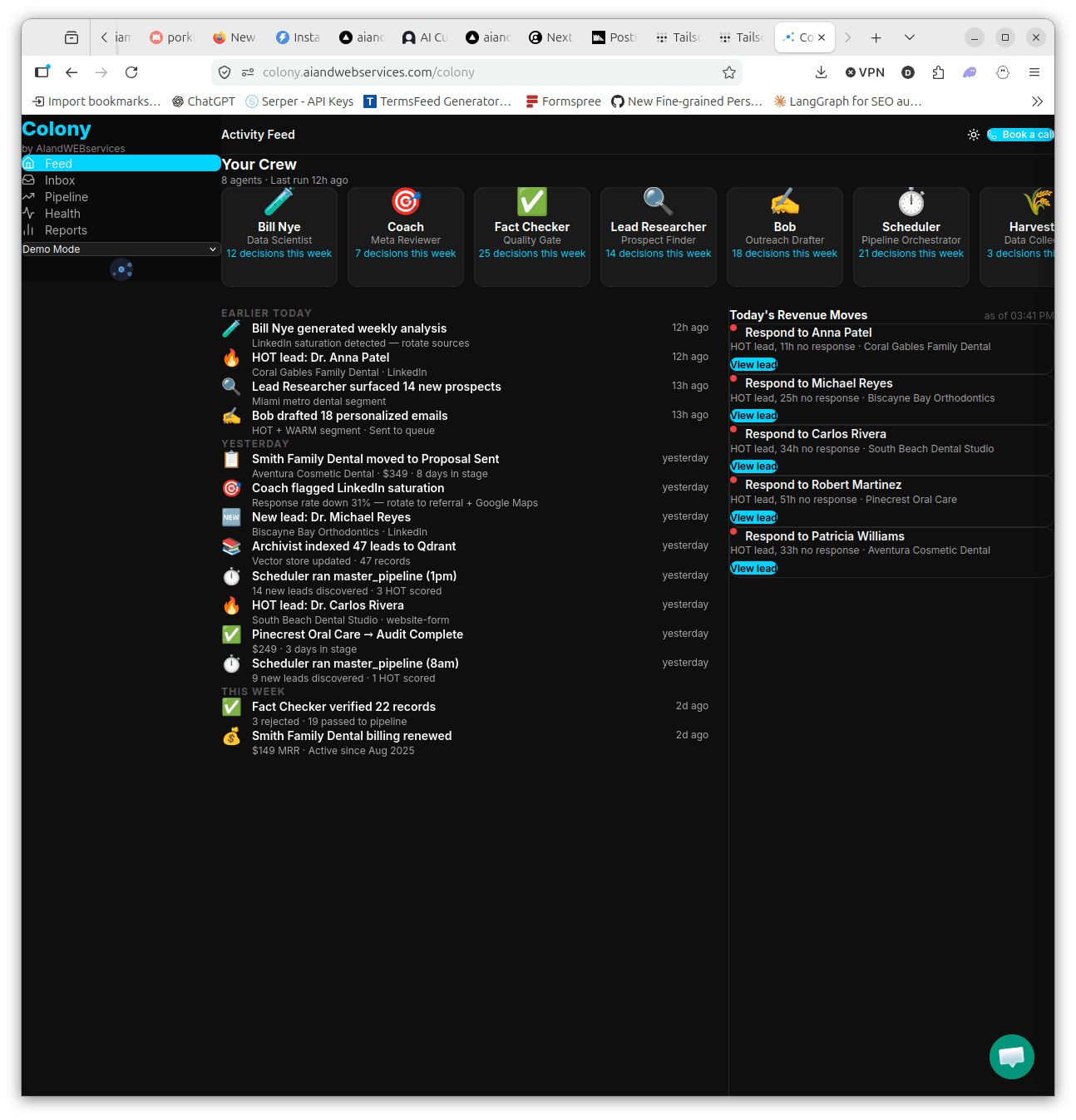This screenshot has width=1076, height=1120.
Task: Click the Coach meta reviewer target icon
Action: [x=405, y=201]
